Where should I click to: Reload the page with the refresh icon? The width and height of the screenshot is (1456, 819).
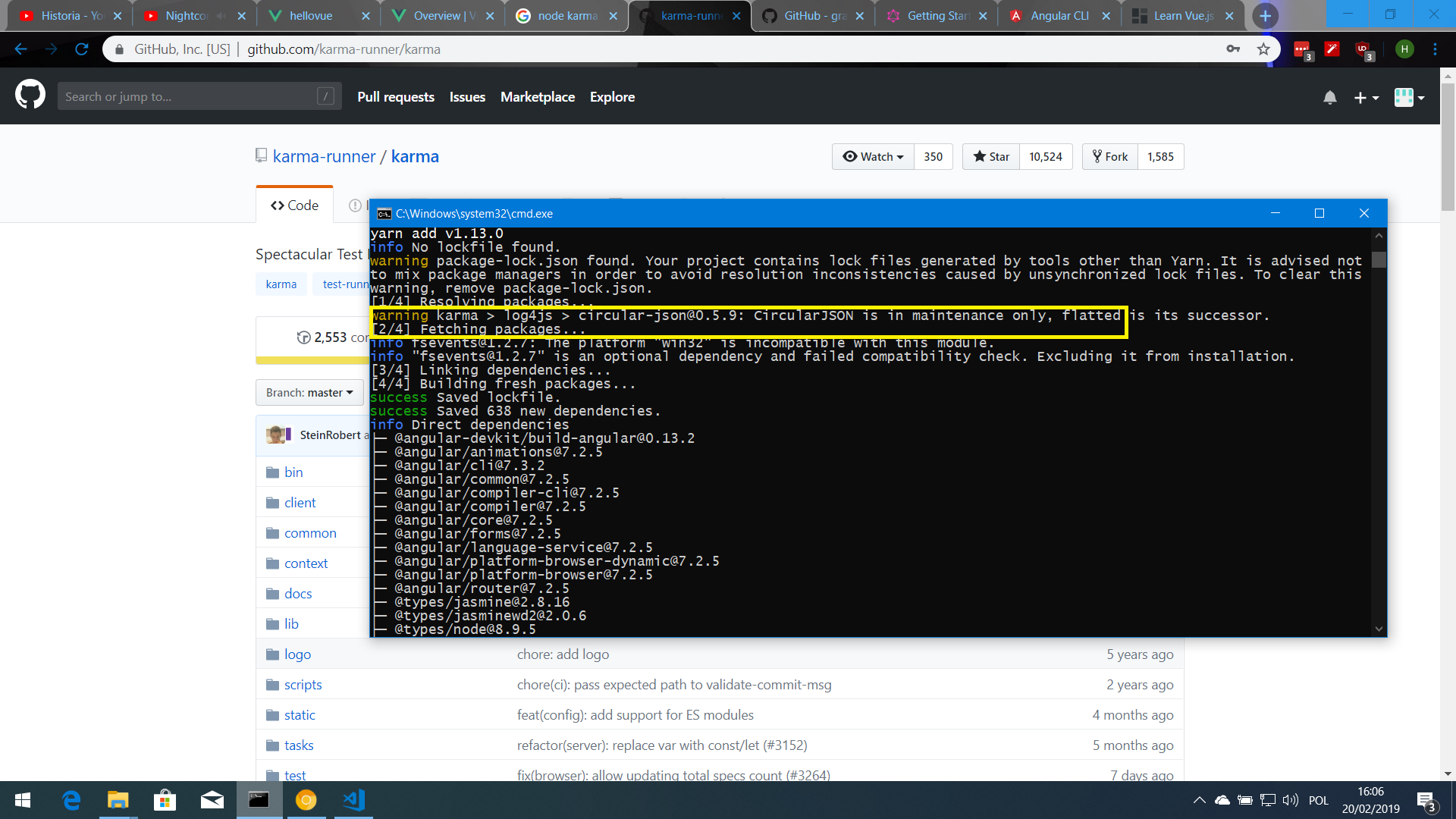tap(82, 49)
